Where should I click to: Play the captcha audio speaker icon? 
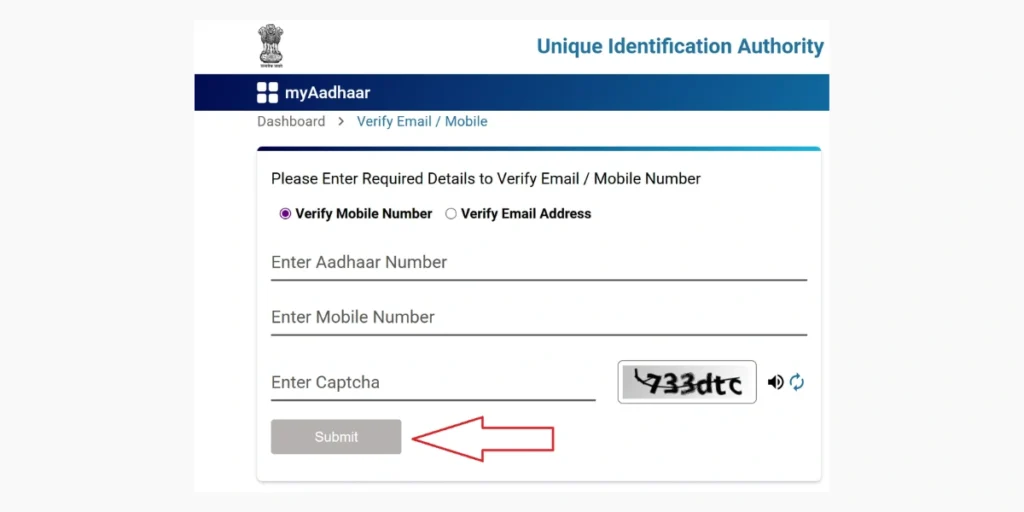[775, 382]
